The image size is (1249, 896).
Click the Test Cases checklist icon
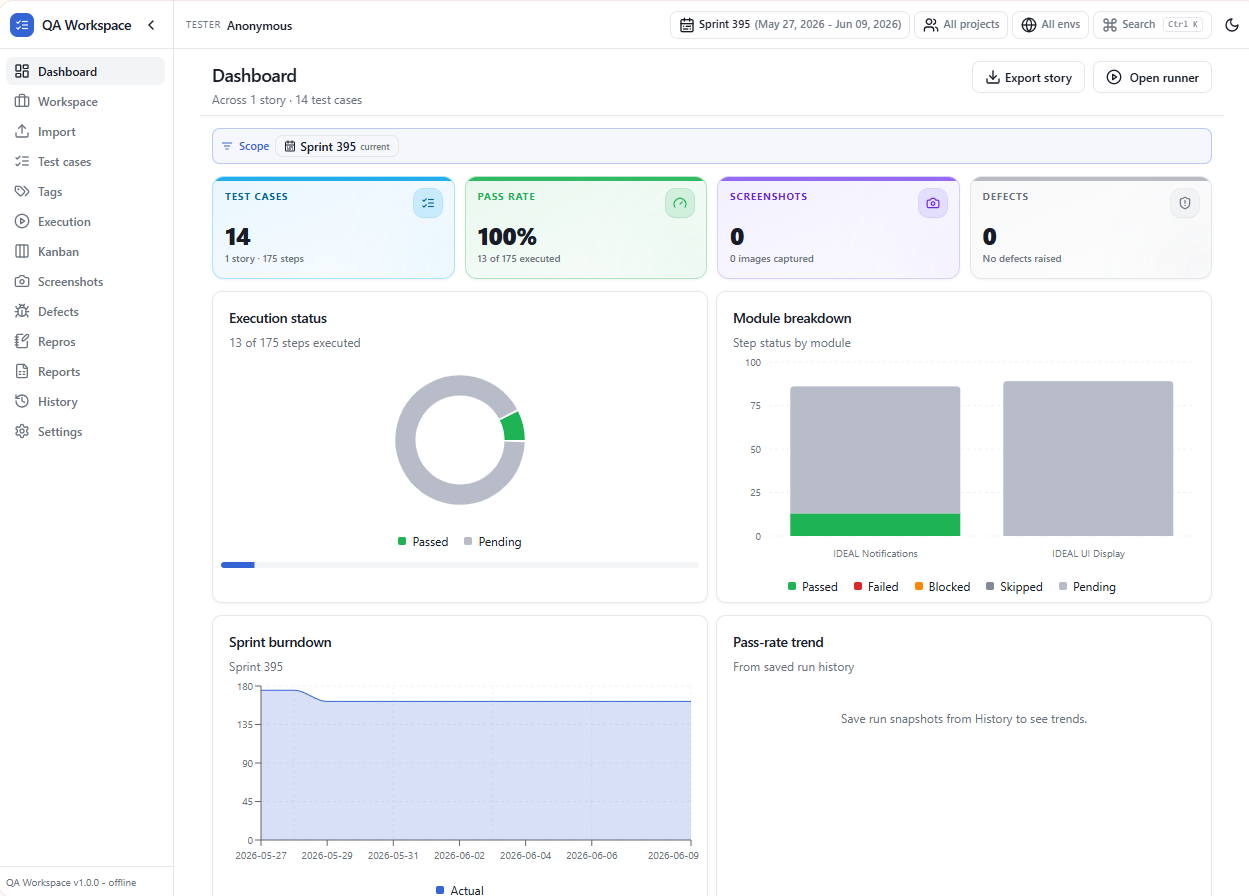(x=428, y=203)
